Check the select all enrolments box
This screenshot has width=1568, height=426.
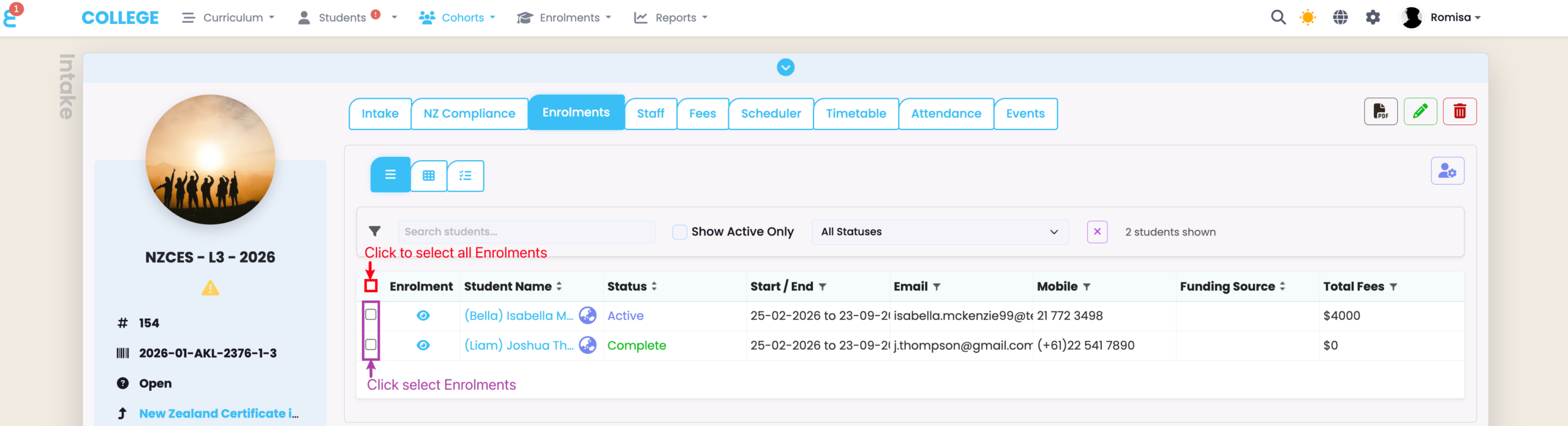coord(371,286)
